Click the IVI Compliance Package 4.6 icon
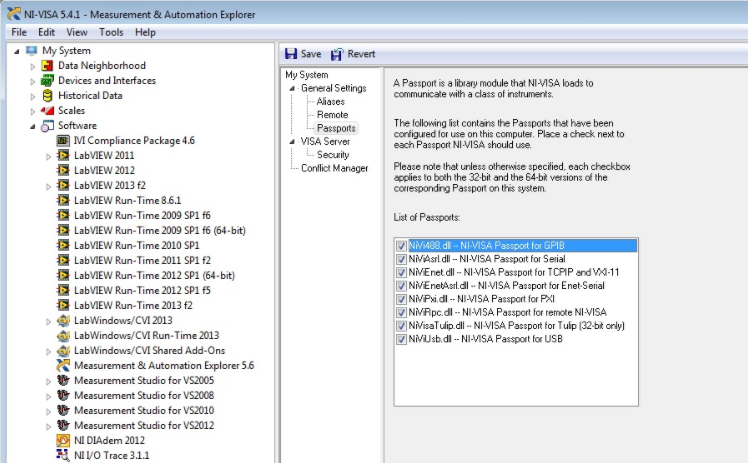 (x=63, y=141)
